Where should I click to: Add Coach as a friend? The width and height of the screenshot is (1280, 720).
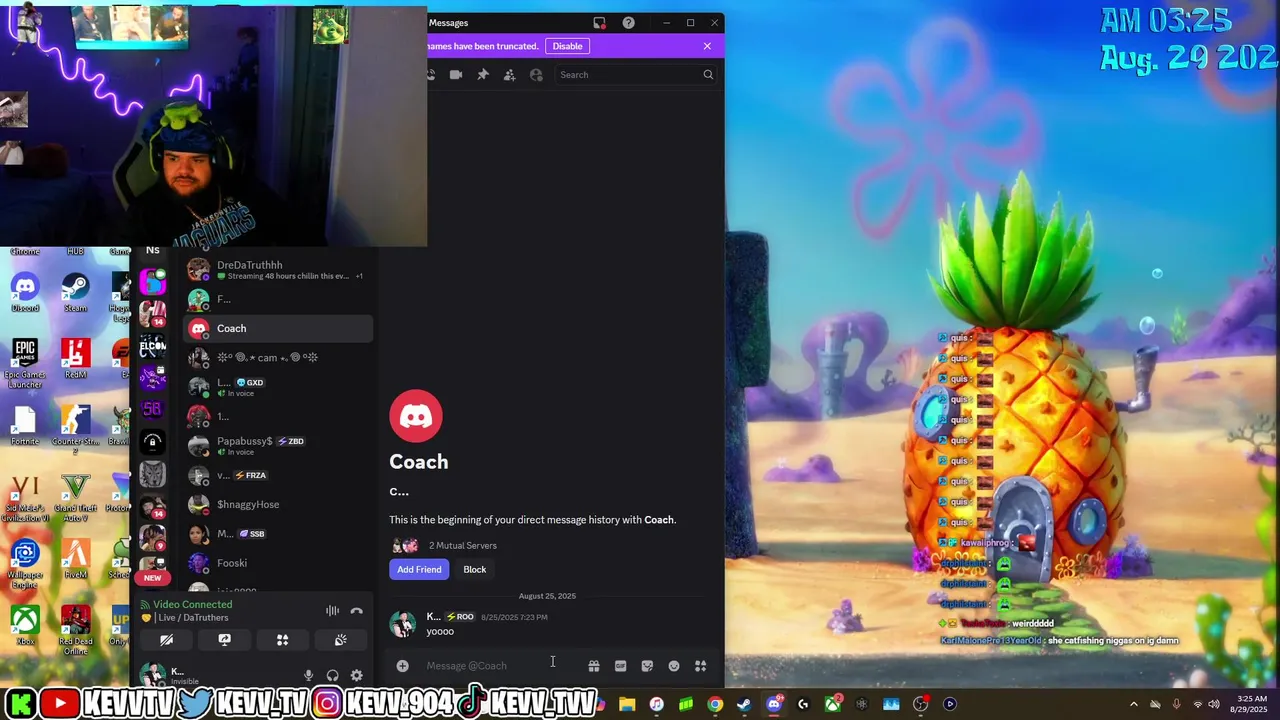click(x=419, y=570)
